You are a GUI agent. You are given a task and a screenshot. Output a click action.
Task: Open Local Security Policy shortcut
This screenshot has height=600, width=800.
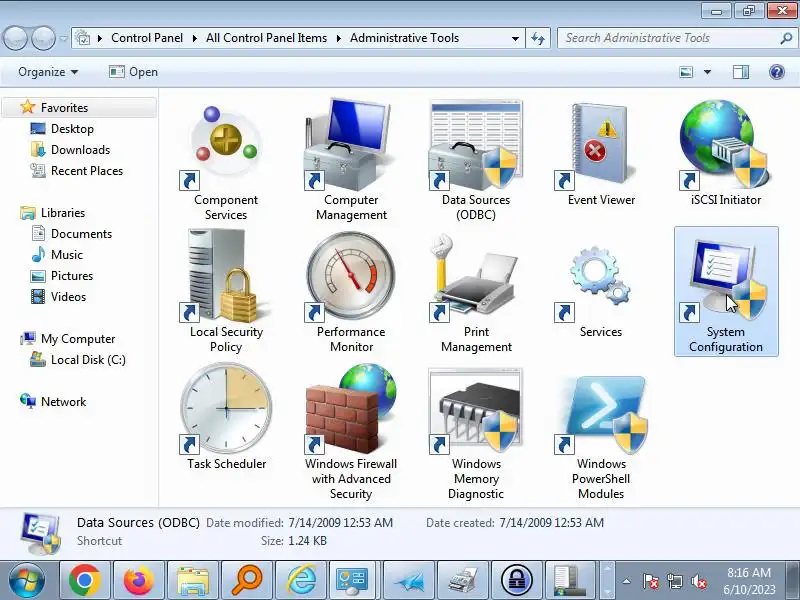[226, 292]
